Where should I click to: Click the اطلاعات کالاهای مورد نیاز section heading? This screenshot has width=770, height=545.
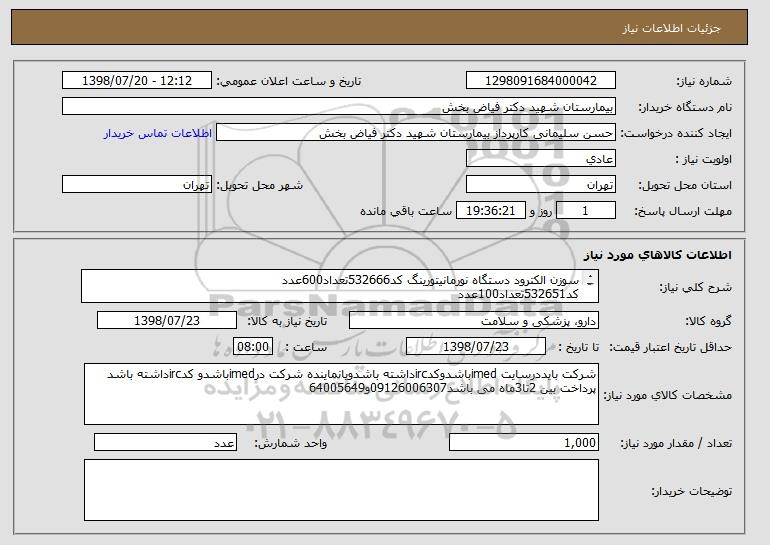pos(658,255)
